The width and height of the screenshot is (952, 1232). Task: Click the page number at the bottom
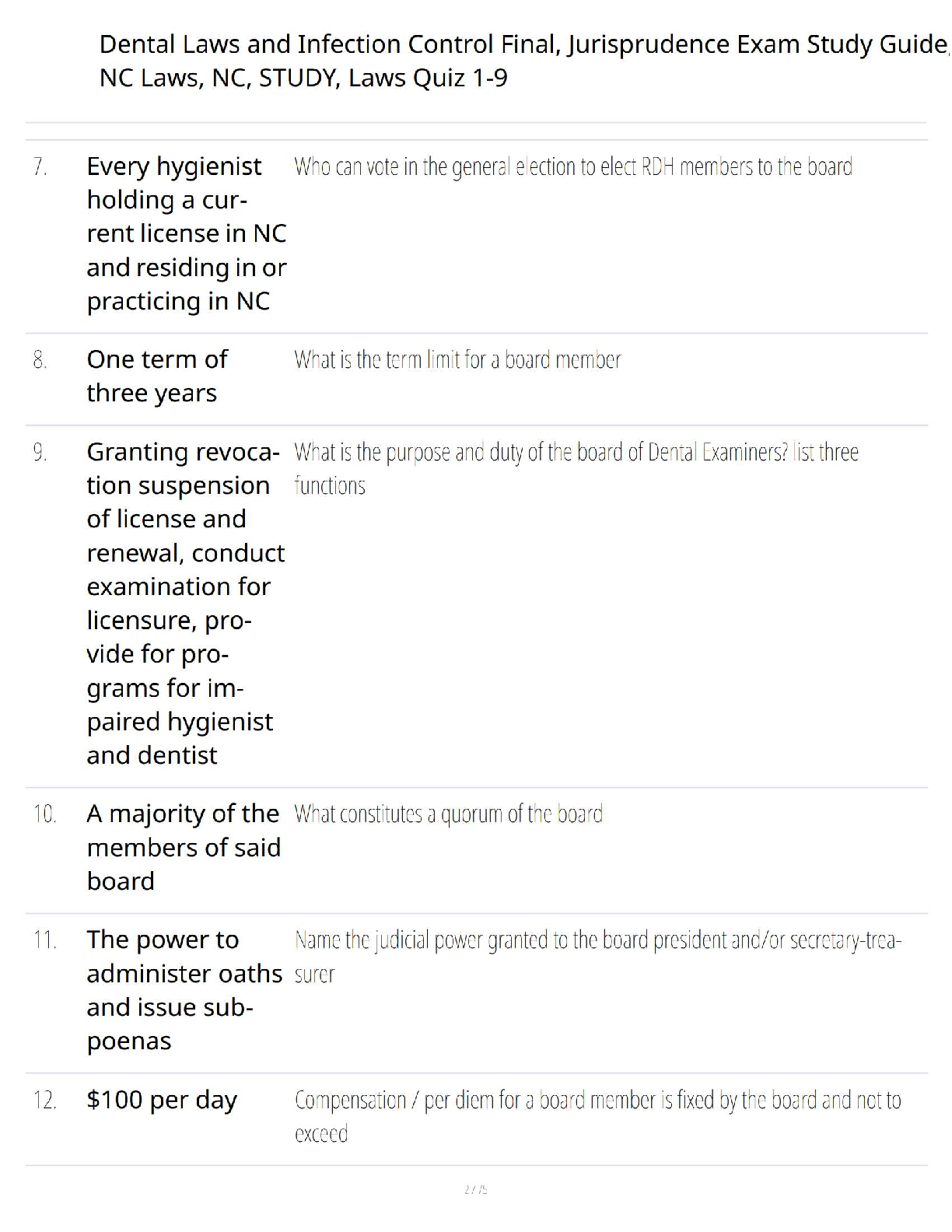point(475,1189)
